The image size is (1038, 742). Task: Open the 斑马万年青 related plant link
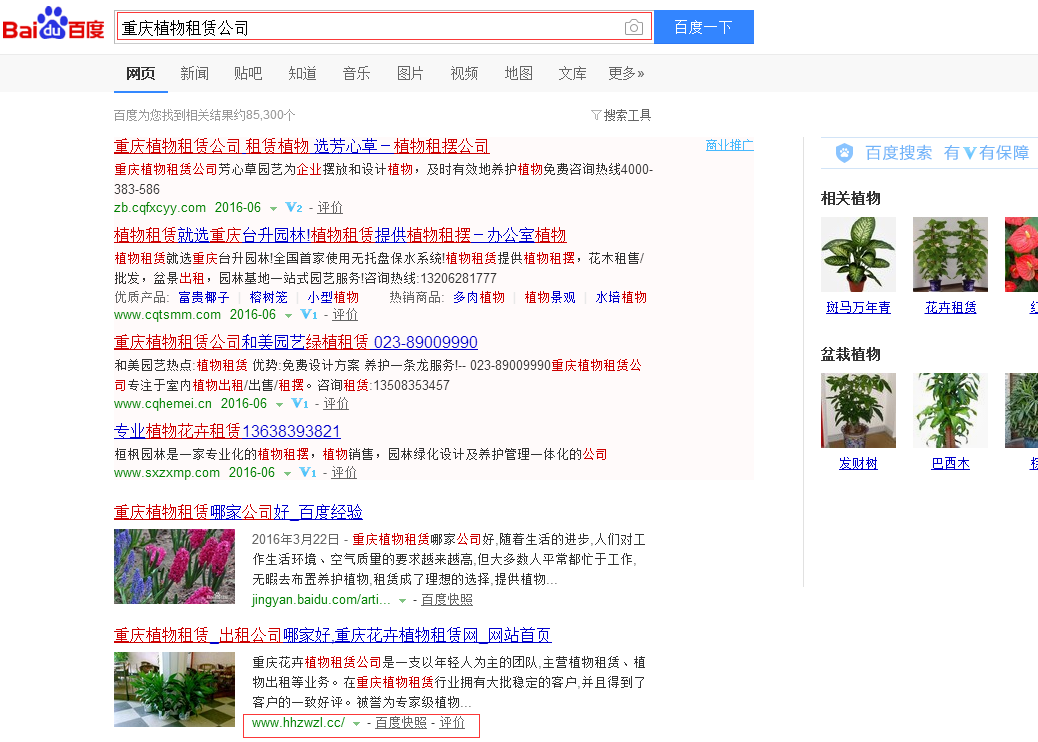coord(858,307)
